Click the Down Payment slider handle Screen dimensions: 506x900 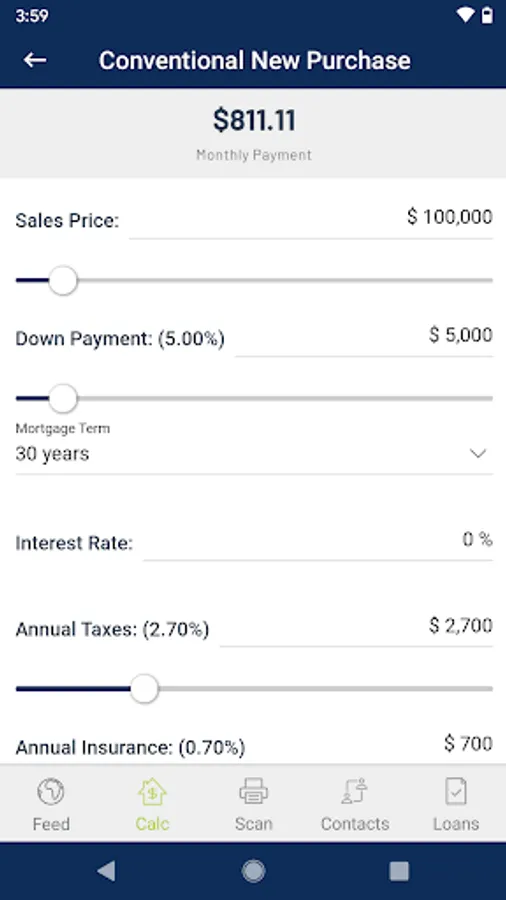(x=63, y=398)
